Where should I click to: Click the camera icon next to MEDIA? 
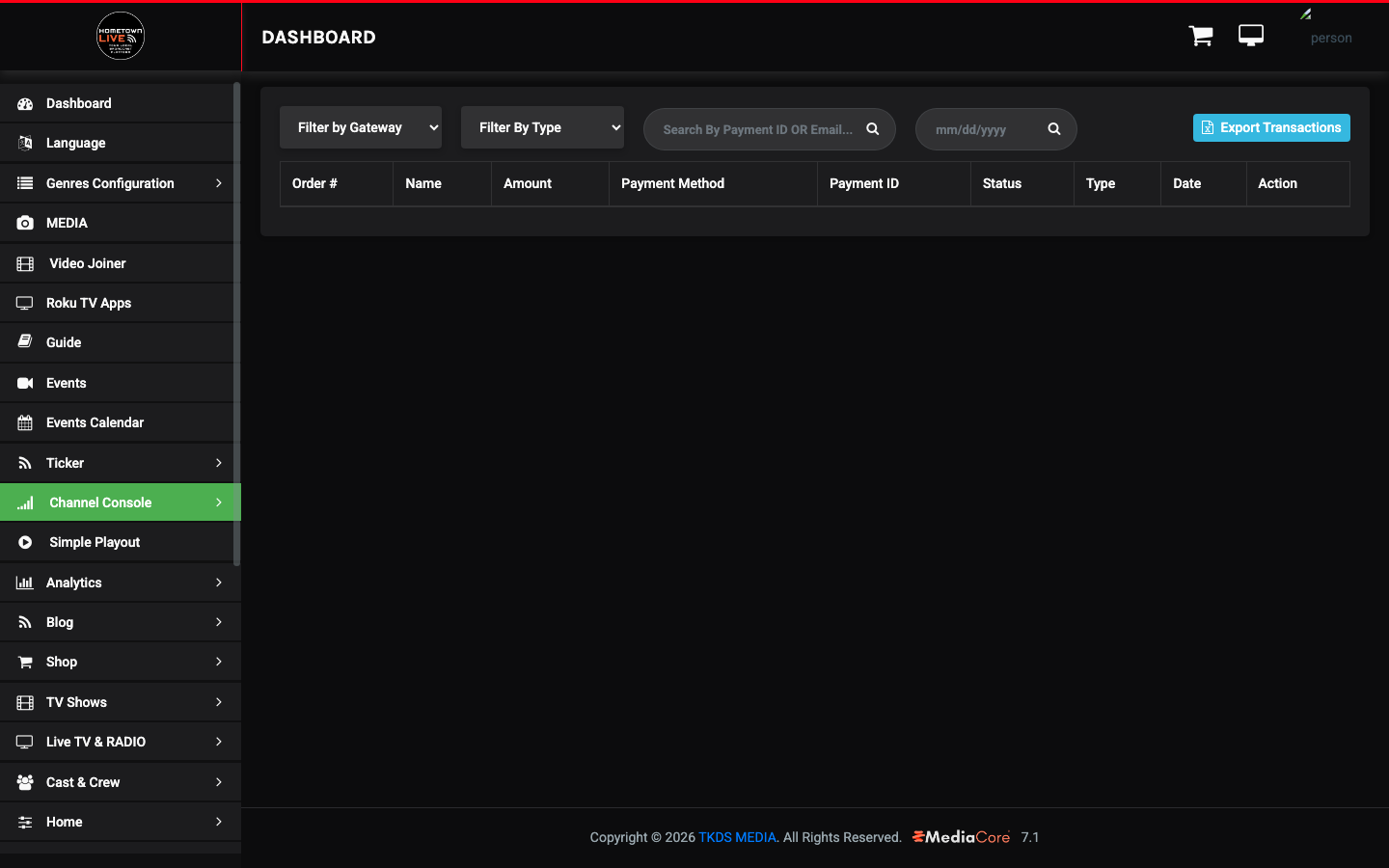pyautogui.click(x=25, y=223)
